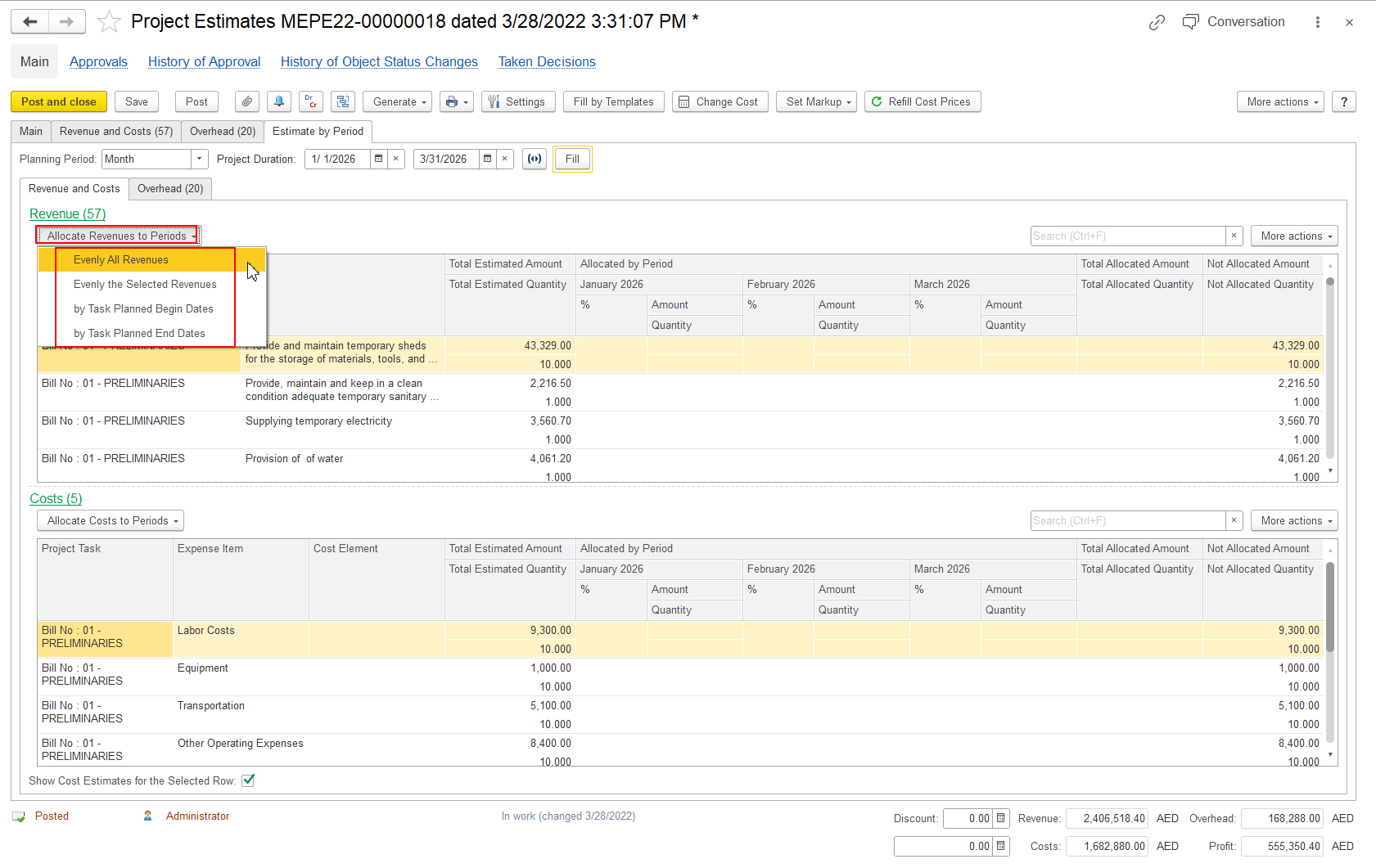Attach files using the paperclip icon
The image size is (1376, 868).
click(x=247, y=101)
